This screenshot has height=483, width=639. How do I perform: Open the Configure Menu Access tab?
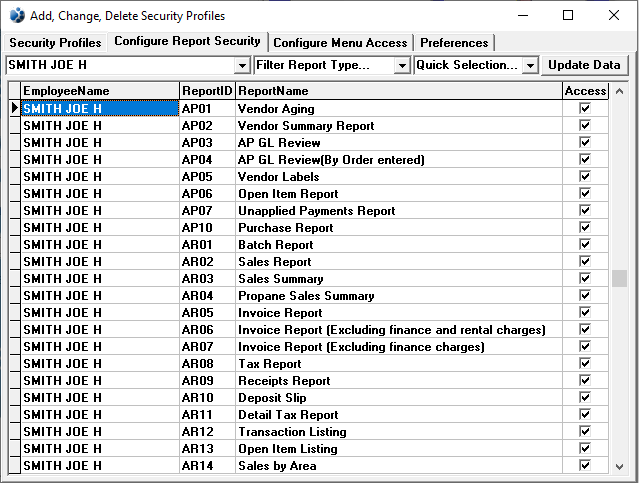340,43
